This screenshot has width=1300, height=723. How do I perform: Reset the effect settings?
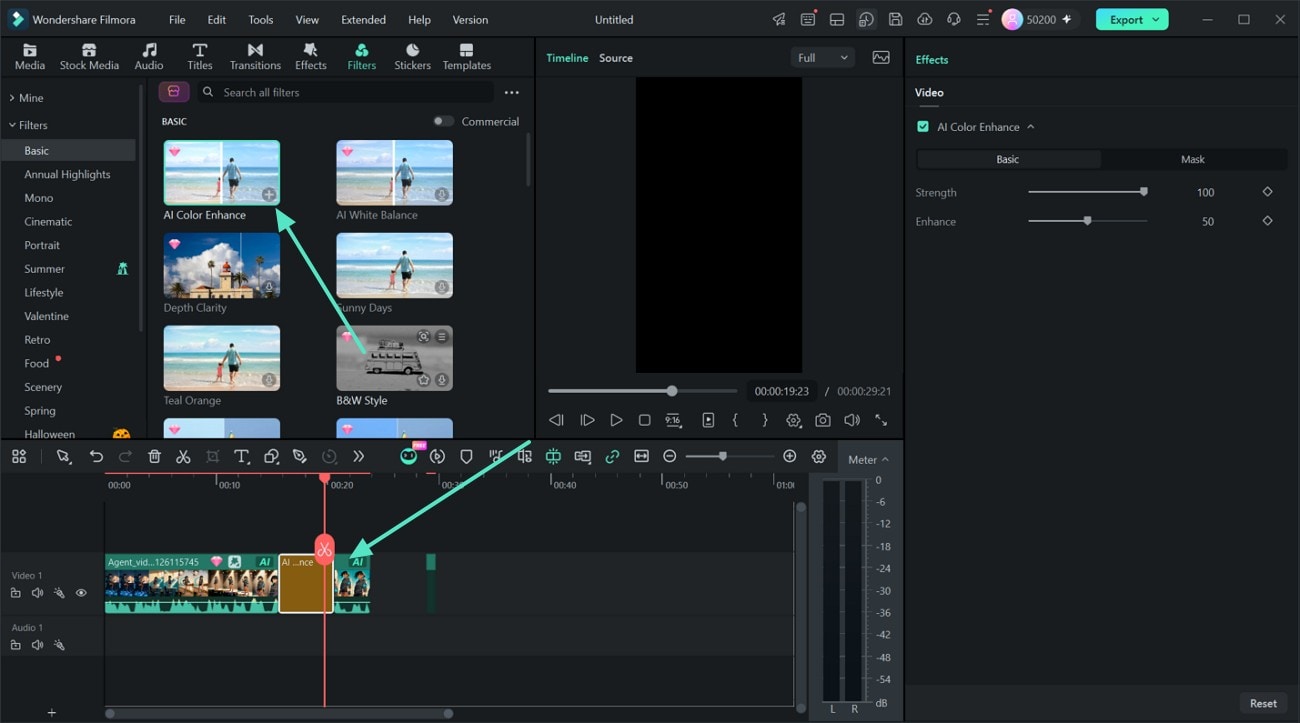[1263, 703]
